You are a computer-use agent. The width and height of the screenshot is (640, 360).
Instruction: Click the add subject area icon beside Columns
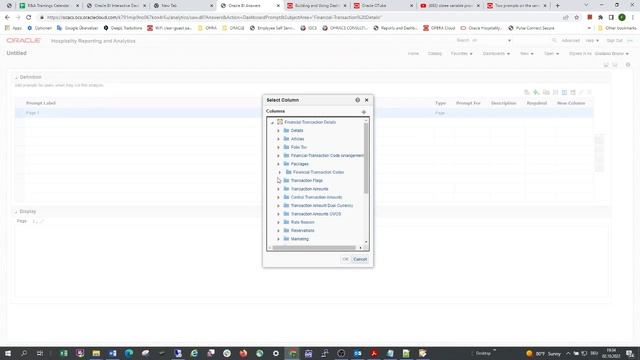(364, 112)
